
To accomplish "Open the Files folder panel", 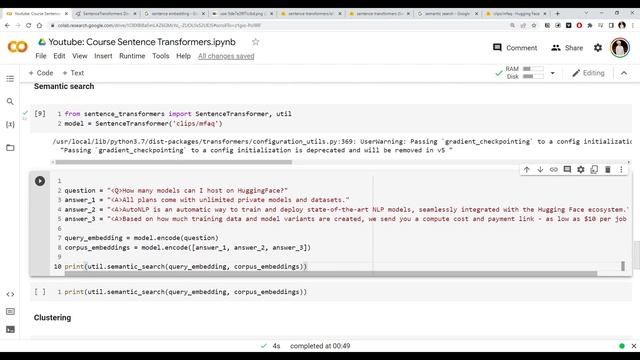I will tap(10, 147).
